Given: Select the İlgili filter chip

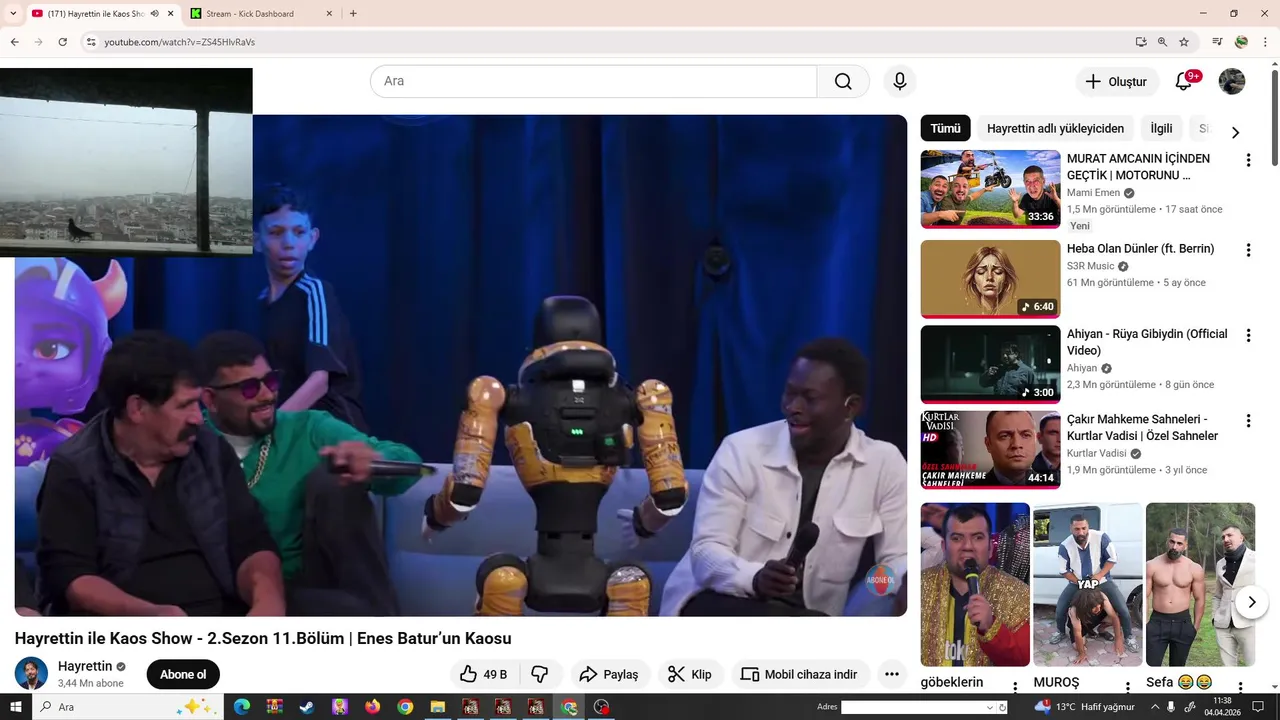Looking at the screenshot, I should pos(1161,128).
